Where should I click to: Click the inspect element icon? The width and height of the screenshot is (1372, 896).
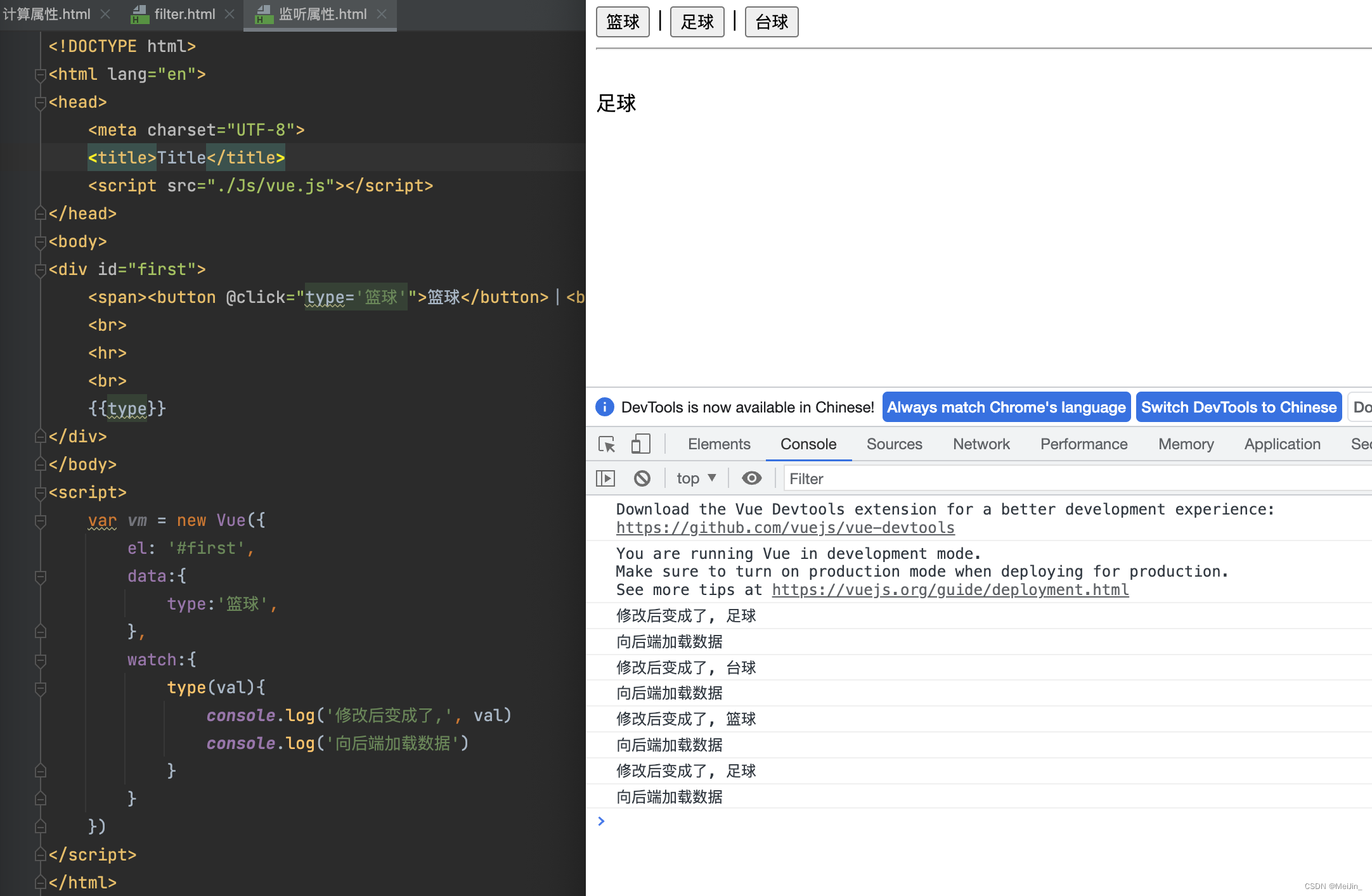click(606, 443)
